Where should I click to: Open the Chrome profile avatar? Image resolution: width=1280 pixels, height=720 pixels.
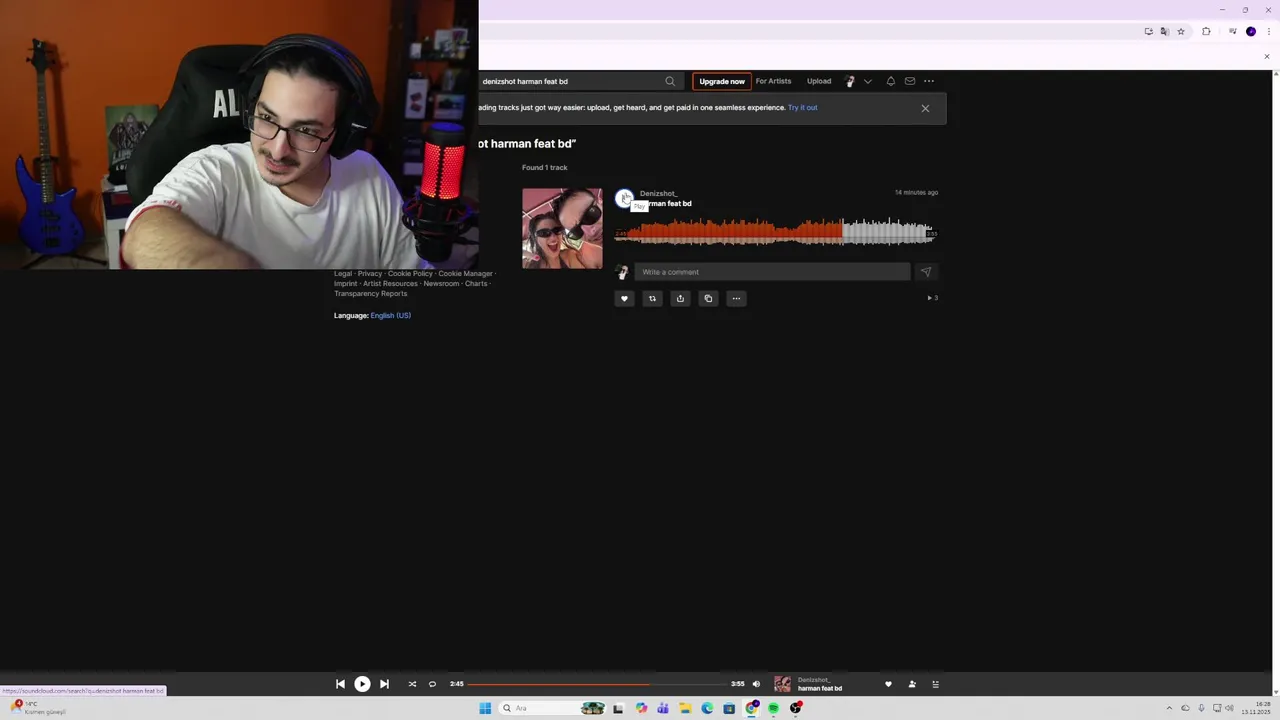(x=1251, y=32)
